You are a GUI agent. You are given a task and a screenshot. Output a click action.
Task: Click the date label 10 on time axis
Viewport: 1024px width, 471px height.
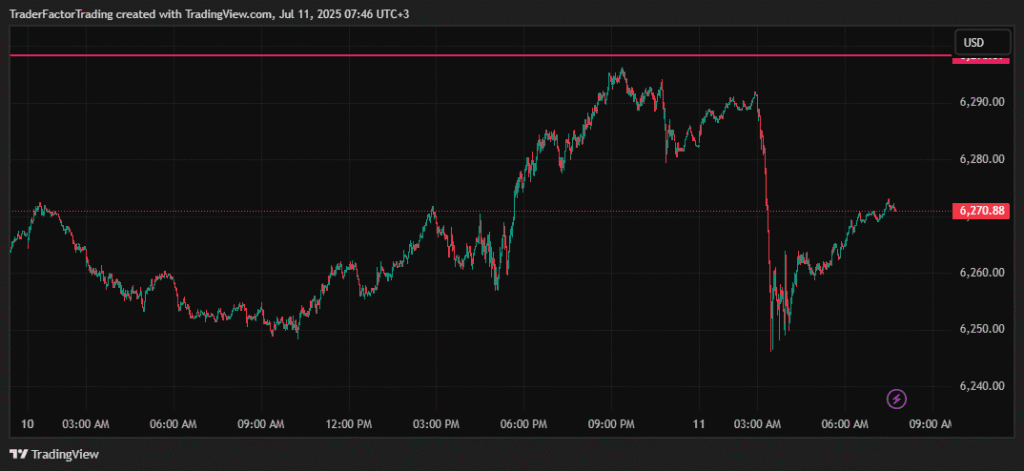pyautogui.click(x=27, y=424)
